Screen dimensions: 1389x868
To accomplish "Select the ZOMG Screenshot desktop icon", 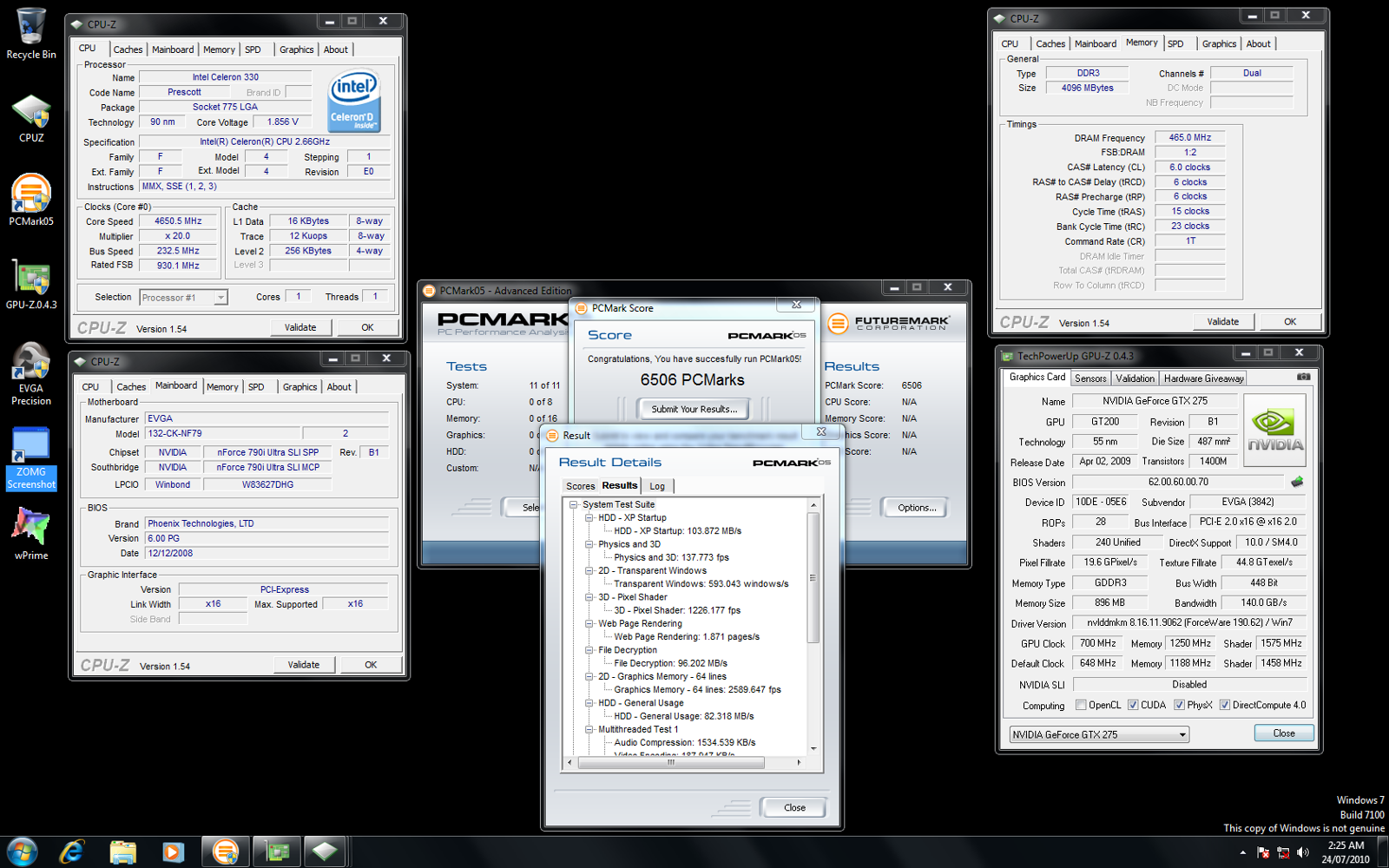I will (31, 458).
